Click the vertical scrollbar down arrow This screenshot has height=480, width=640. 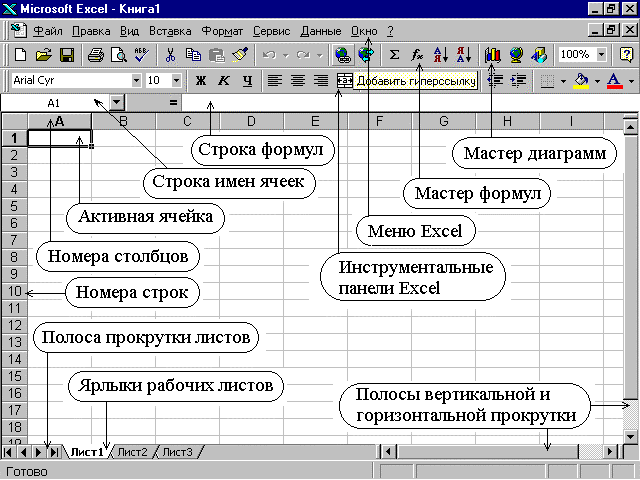631,437
